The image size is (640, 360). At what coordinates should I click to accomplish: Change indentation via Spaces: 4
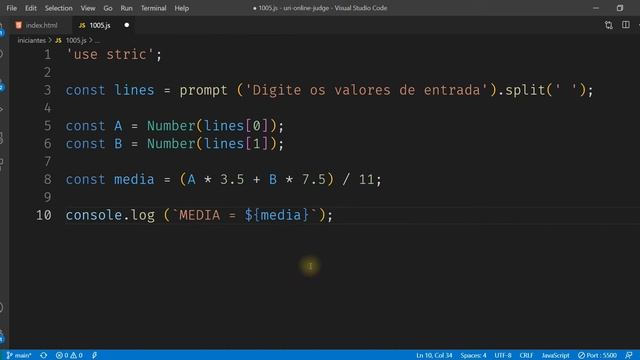tap(473, 355)
